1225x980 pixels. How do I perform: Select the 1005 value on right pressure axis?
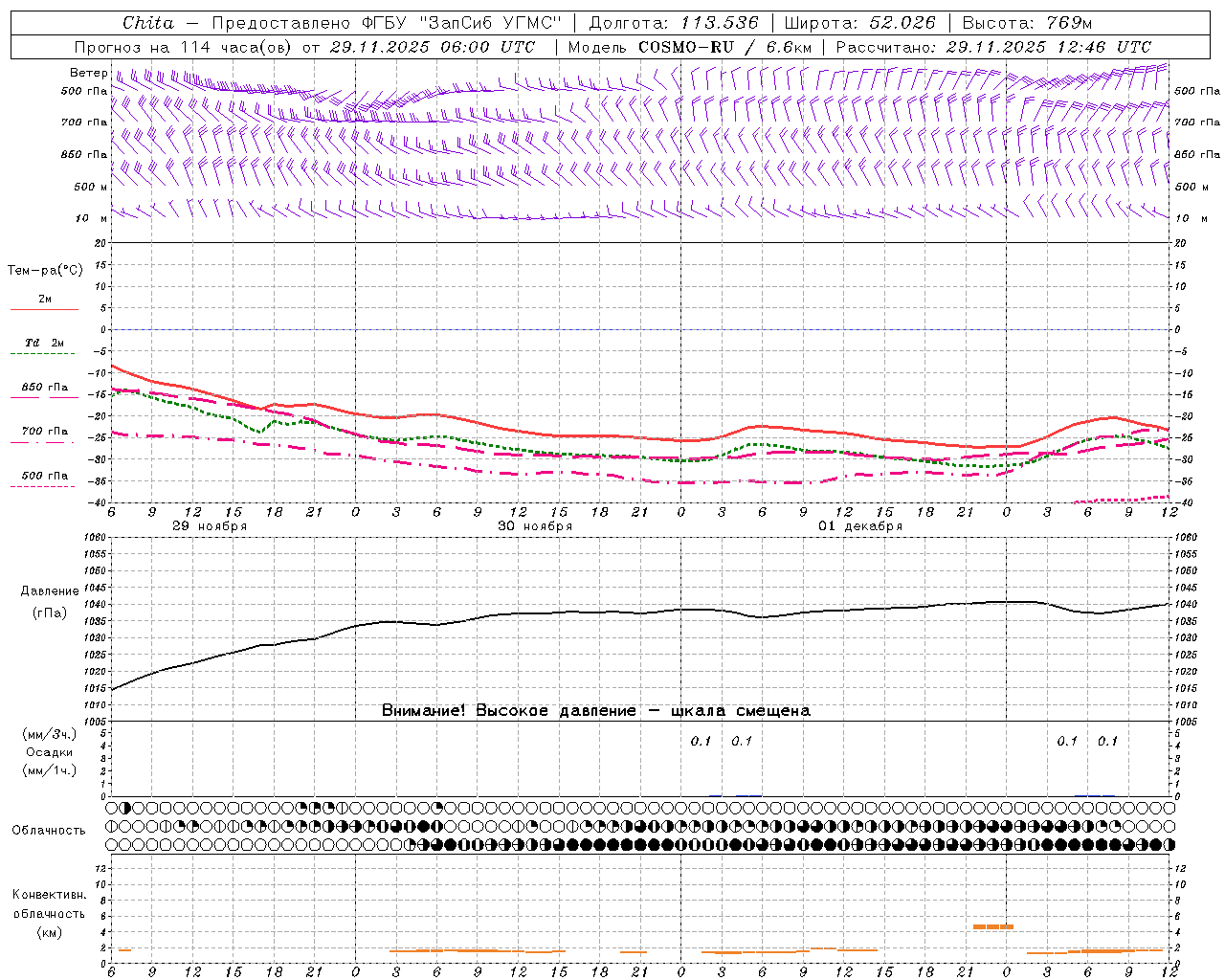point(1186,722)
